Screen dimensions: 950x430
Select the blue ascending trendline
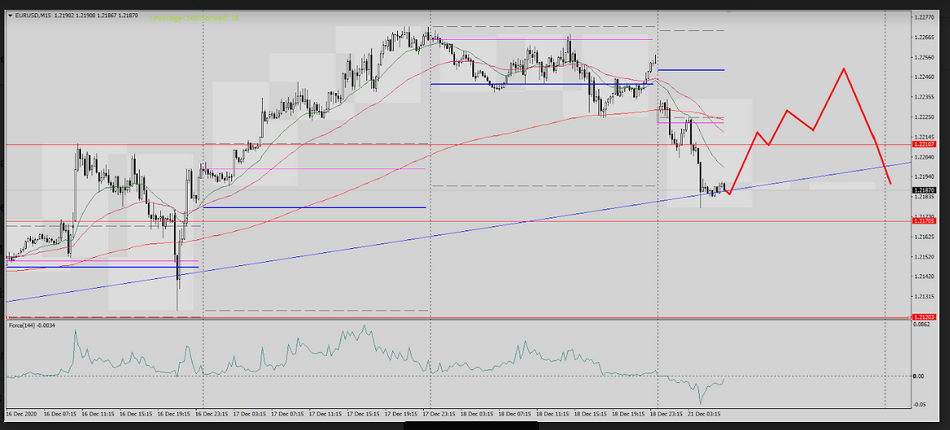point(400,239)
